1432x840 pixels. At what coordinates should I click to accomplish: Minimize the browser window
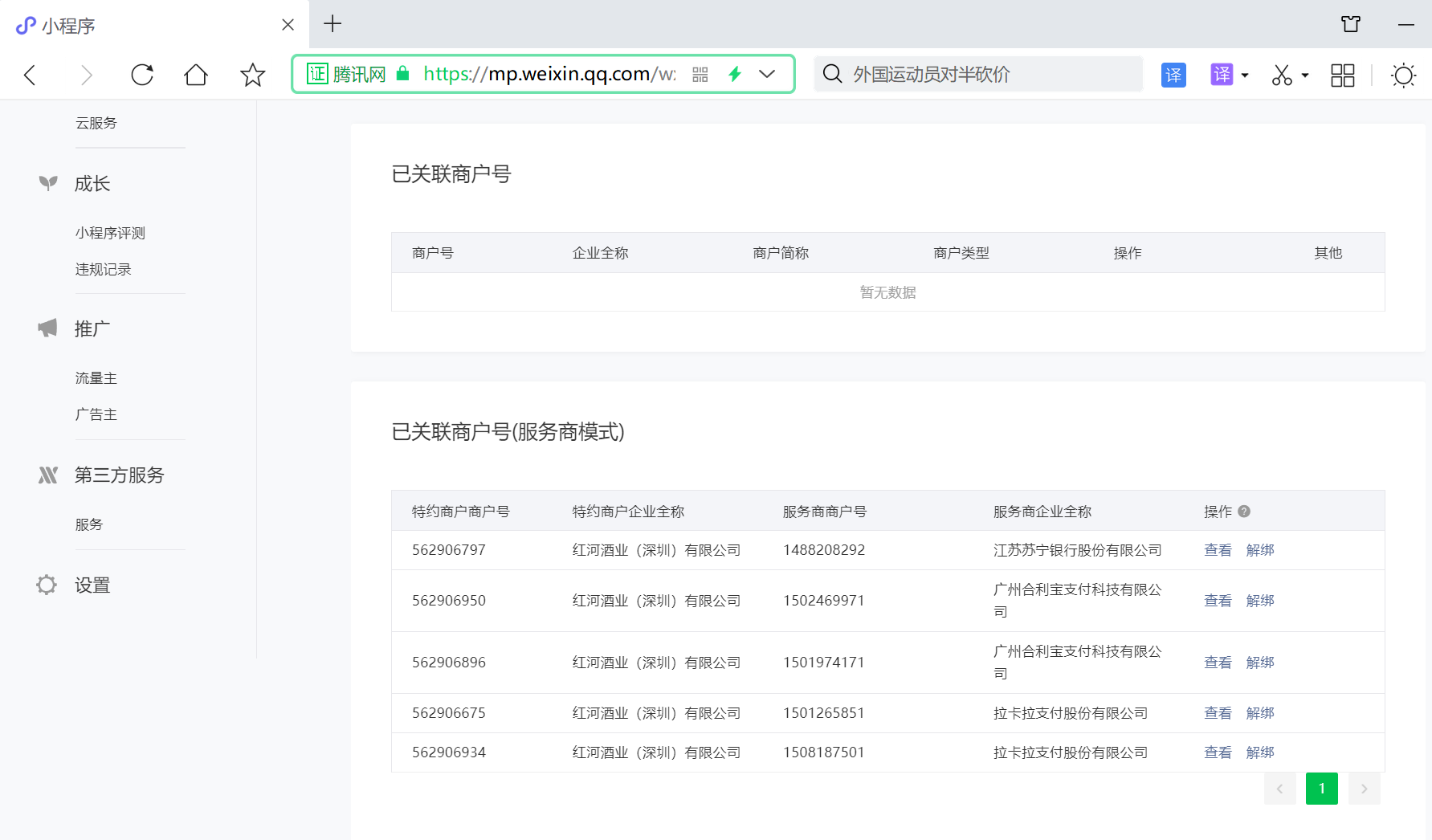coord(1406,25)
